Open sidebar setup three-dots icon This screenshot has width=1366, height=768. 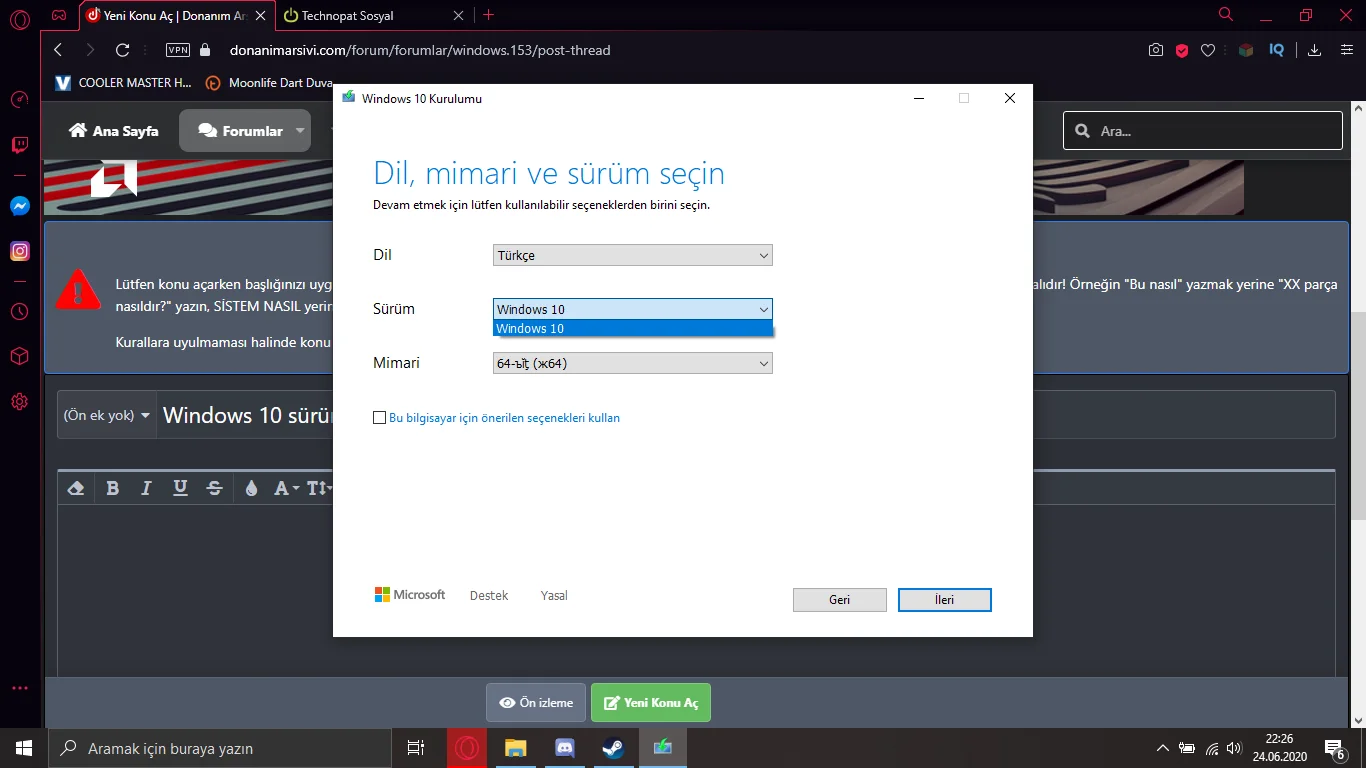19,688
